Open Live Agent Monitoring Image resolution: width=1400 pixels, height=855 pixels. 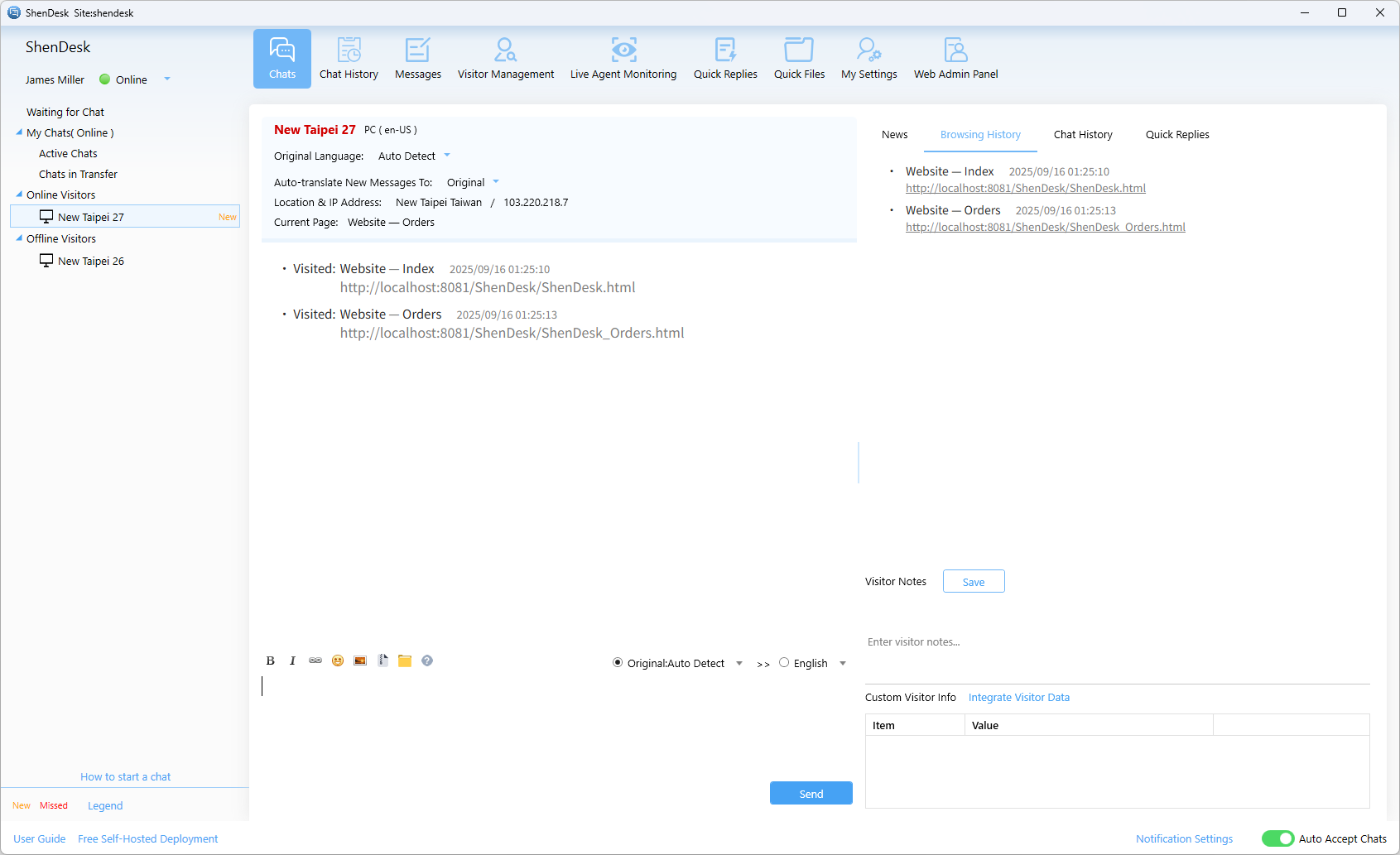click(623, 59)
